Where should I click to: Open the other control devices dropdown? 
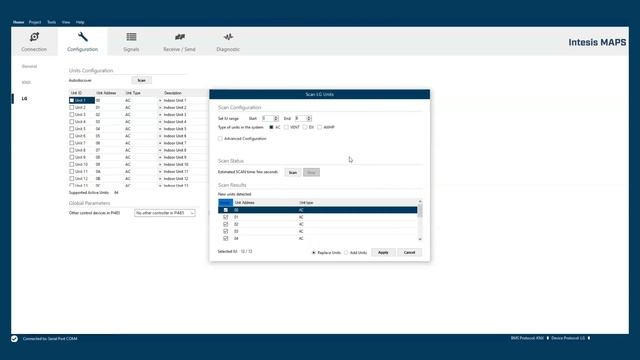click(164, 213)
